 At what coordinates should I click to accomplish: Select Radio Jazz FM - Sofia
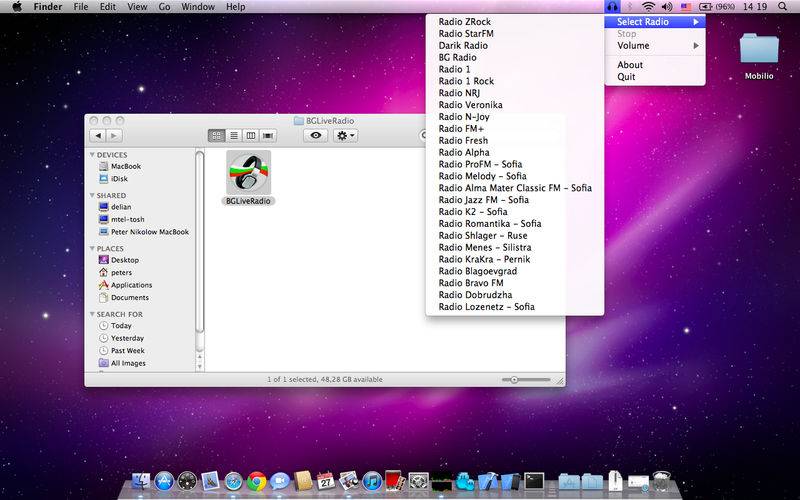(515, 199)
